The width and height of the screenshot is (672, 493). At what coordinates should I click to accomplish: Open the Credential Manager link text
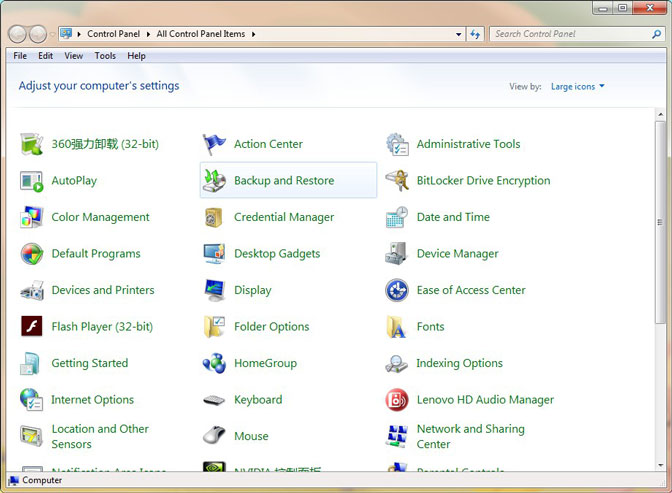coord(284,217)
